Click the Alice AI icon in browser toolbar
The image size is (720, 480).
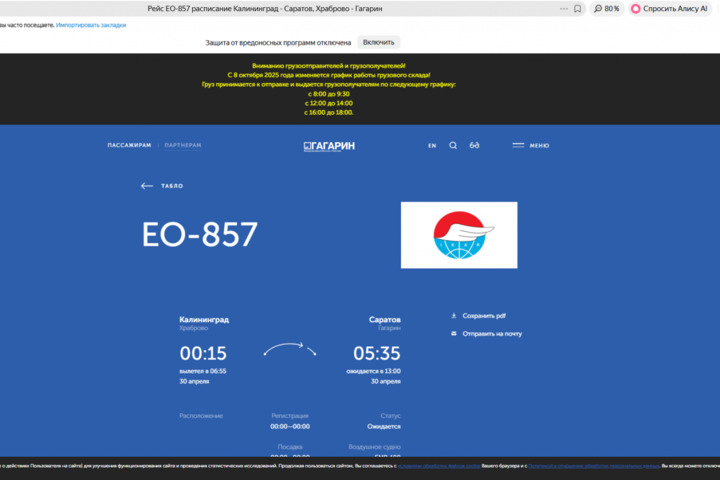(x=635, y=8)
